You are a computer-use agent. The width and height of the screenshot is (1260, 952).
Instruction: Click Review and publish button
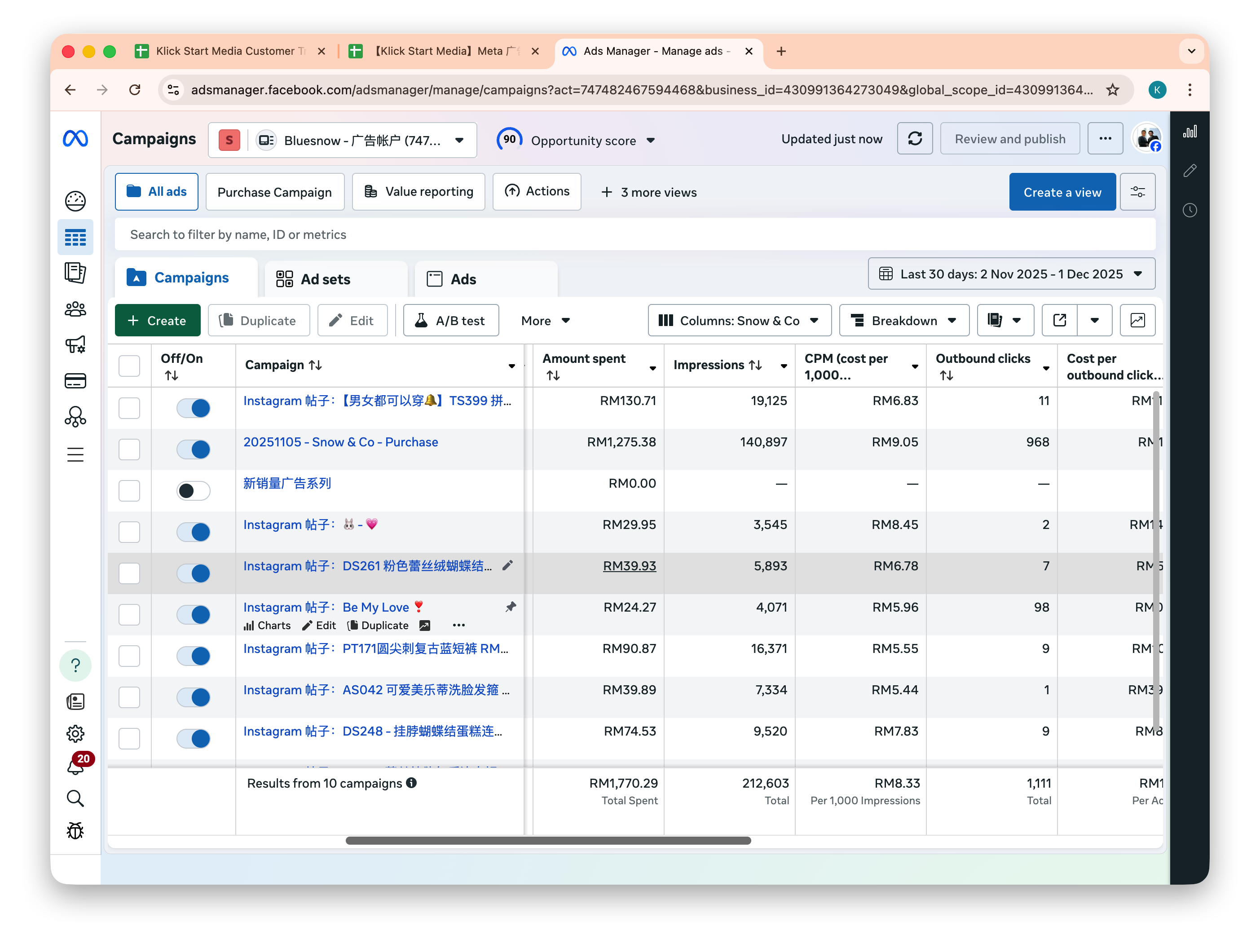coord(1010,138)
